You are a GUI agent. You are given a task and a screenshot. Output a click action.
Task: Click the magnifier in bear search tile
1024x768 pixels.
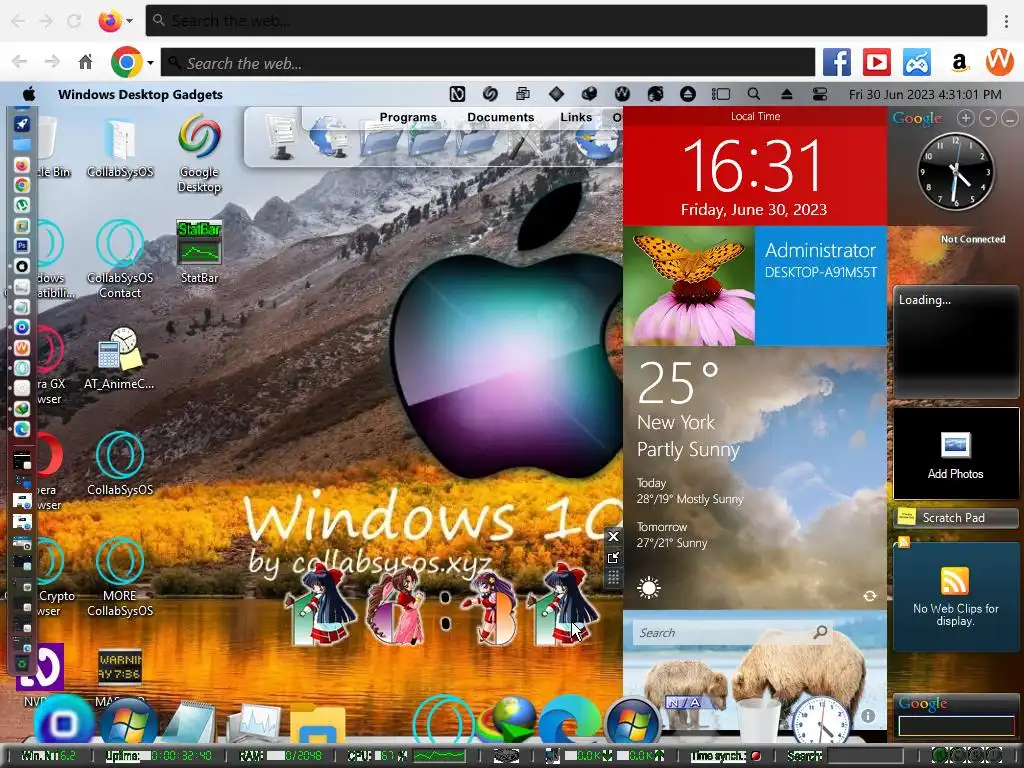pyautogui.click(x=821, y=632)
